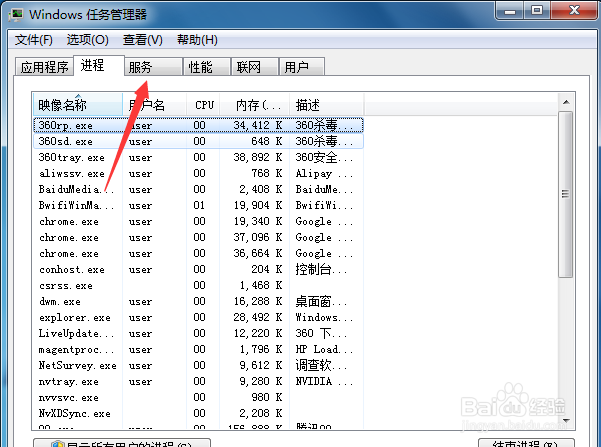The height and width of the screenshot is (447, 601).
Task: Click the 34,412 K memory value
Action: [258, 125]
